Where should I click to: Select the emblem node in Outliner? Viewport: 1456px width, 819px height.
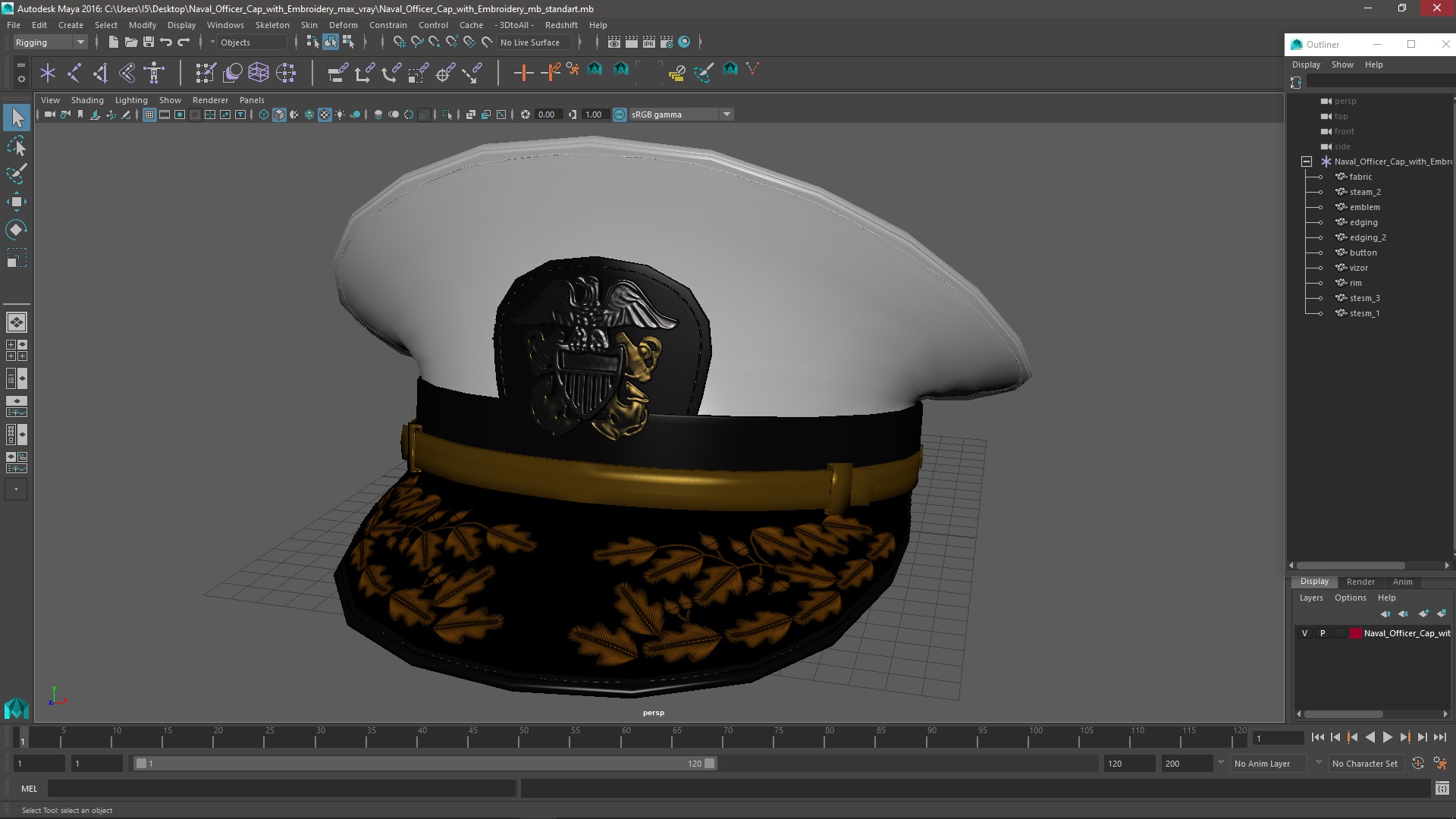pyautogui.click(x=1364, y=207)
